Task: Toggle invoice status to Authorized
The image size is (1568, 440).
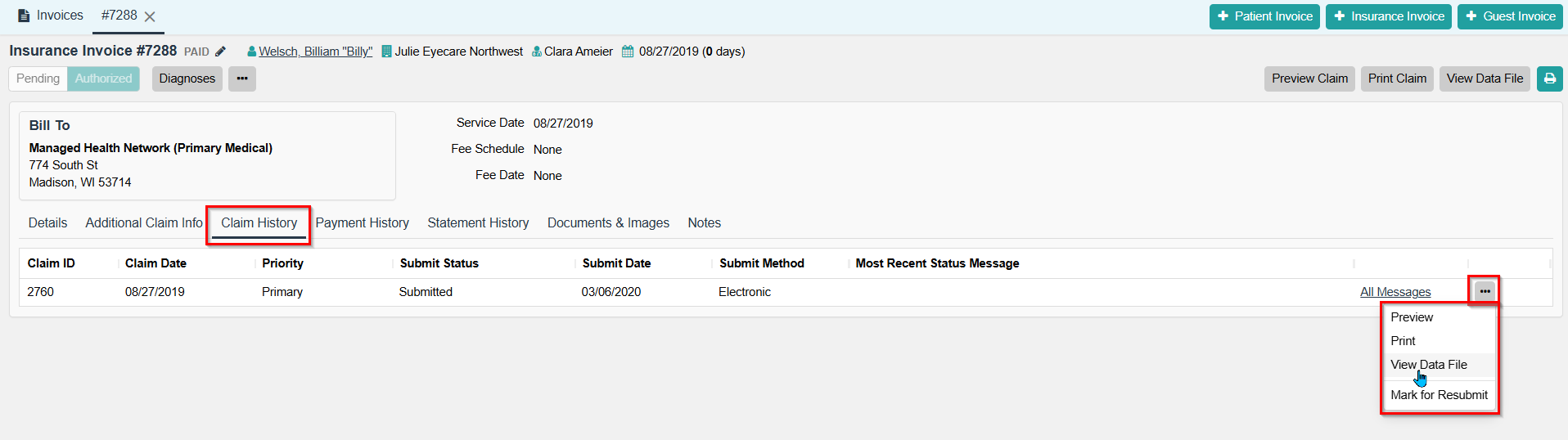Action: click(103, 79)
